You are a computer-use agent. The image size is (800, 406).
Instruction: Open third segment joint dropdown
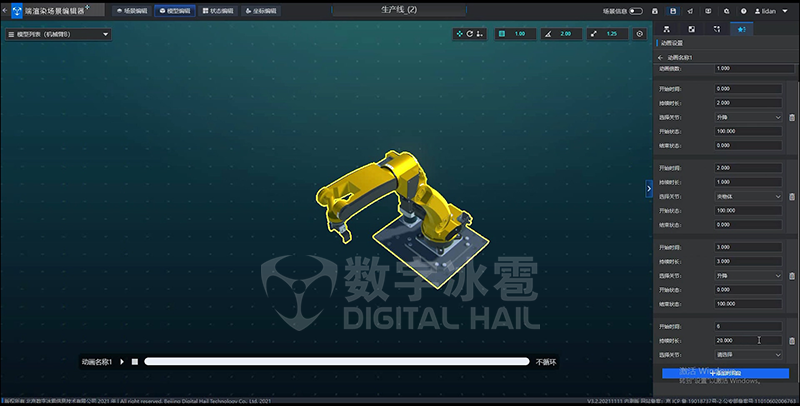tap(747, 276)
